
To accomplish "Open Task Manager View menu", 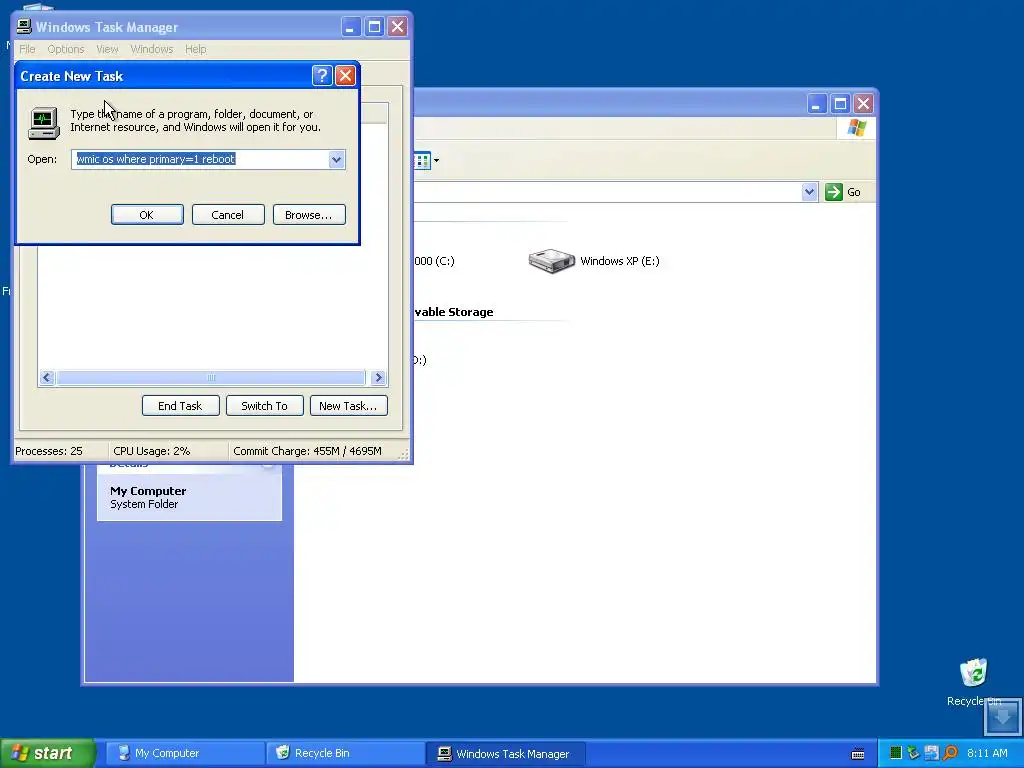I will [x=107, y=49].
